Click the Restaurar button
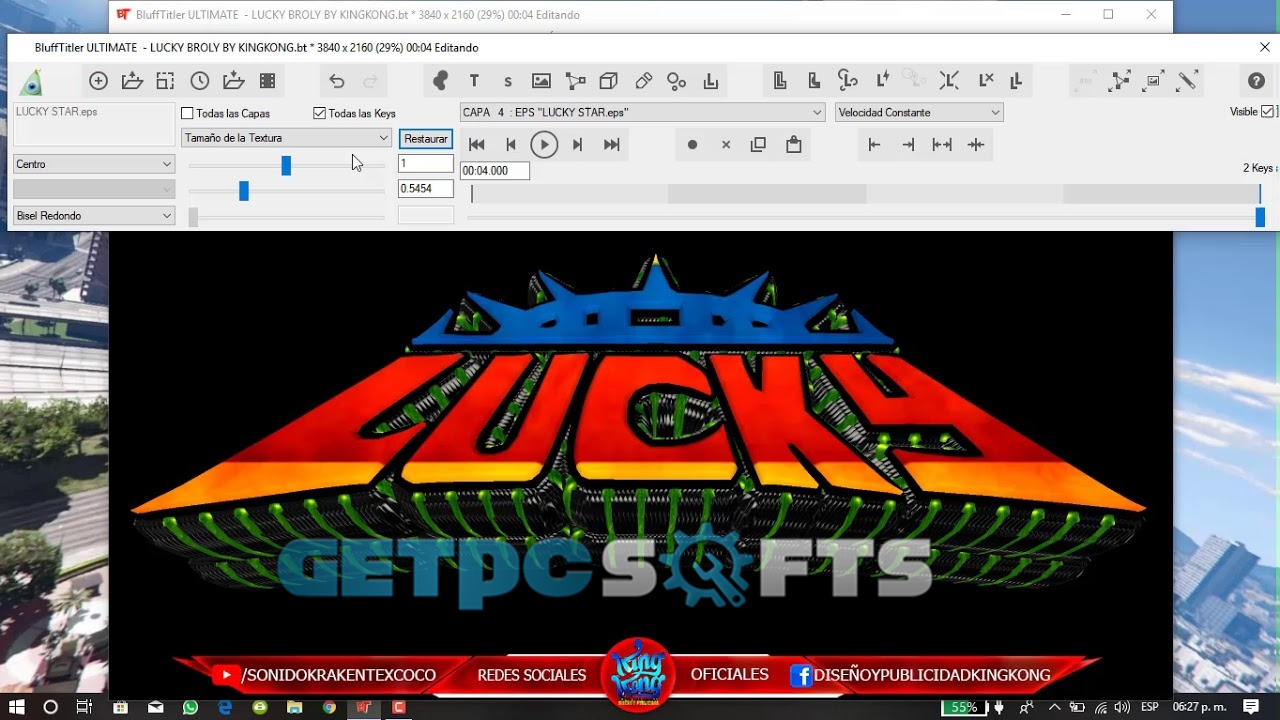This screenshot has height=720, width=1280. pyautogui.click(x=426, y=139)
